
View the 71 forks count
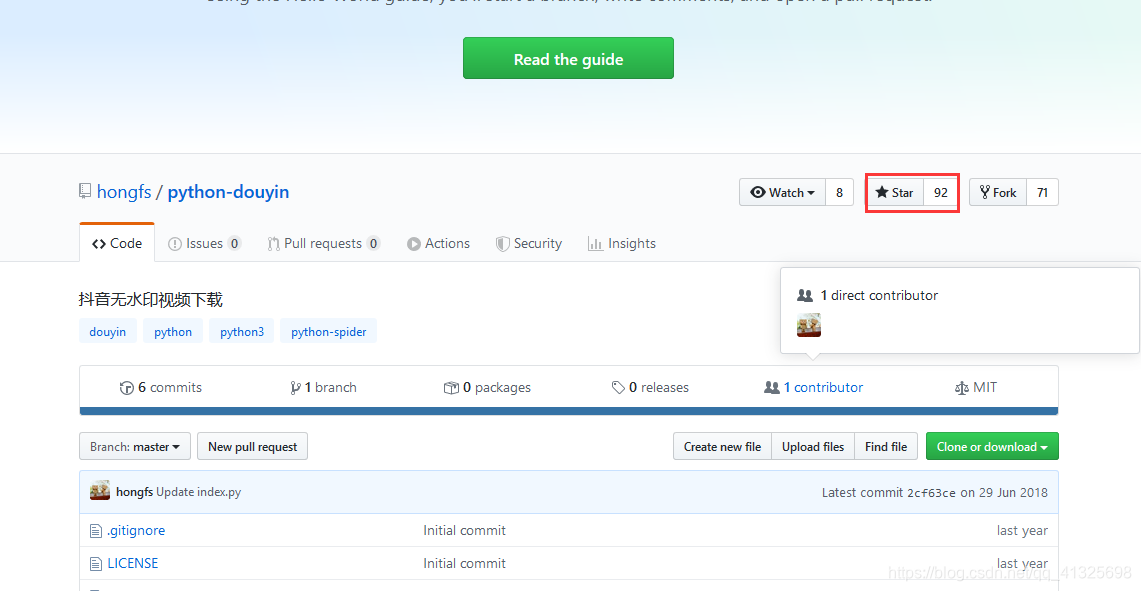(1042, 192)
